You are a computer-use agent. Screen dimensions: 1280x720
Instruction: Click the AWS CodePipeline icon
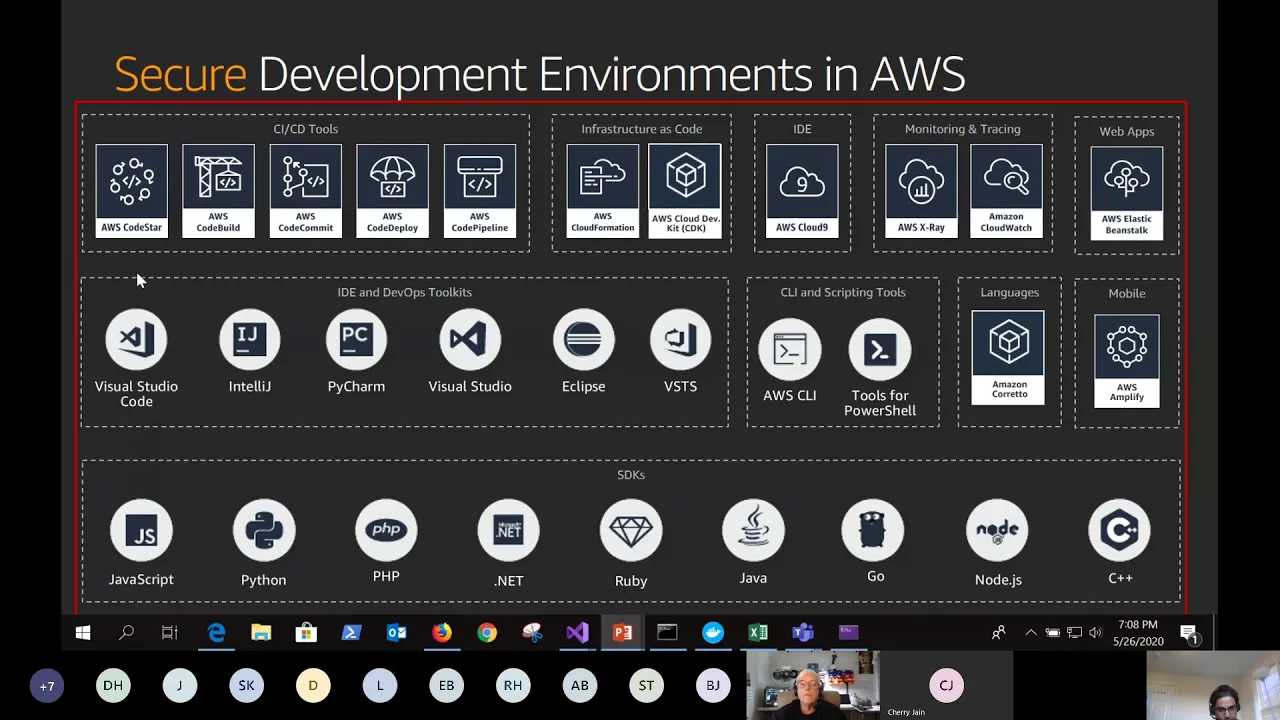click(x=480, y=191)
